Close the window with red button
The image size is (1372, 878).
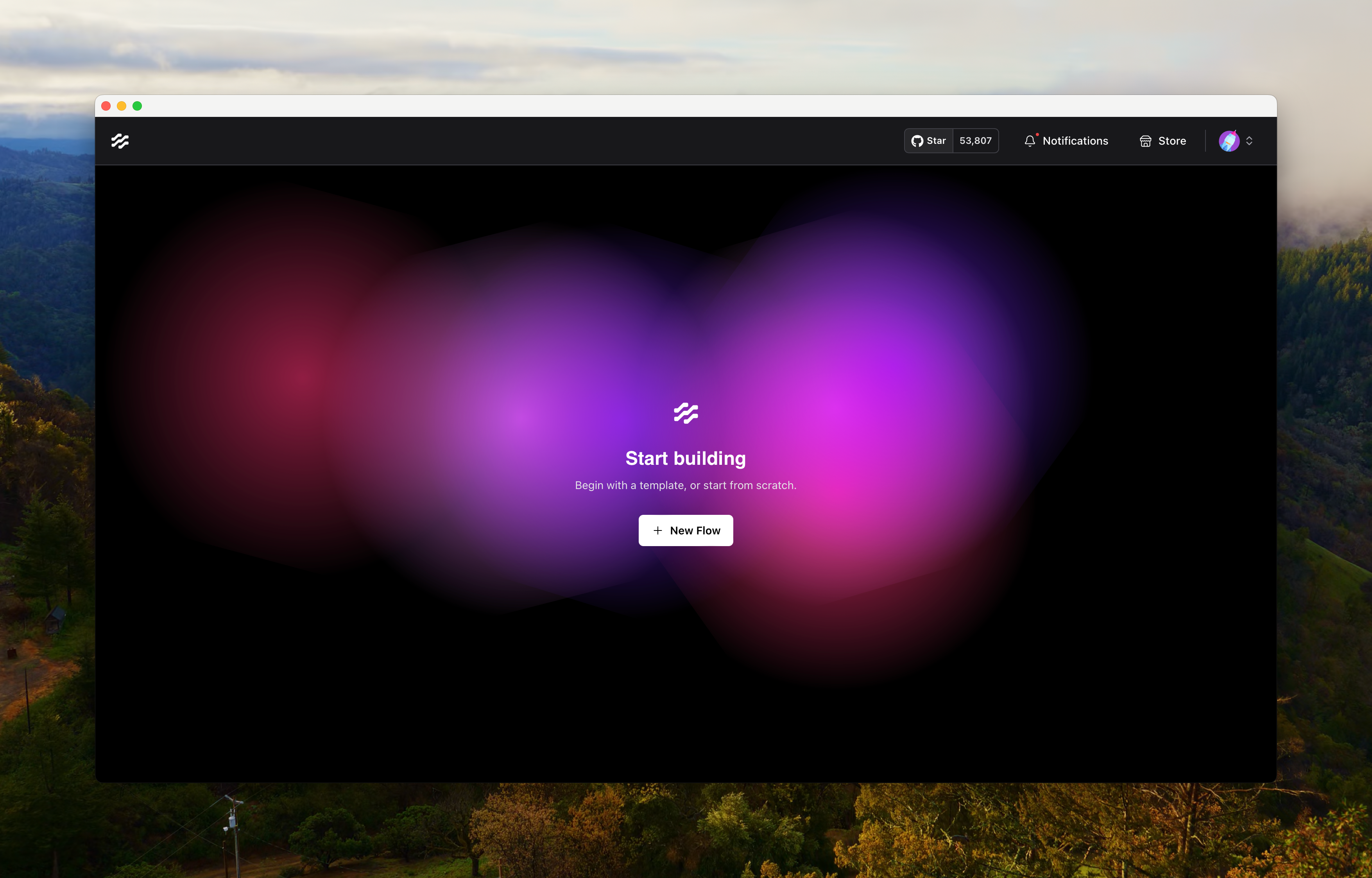point(106,106)
